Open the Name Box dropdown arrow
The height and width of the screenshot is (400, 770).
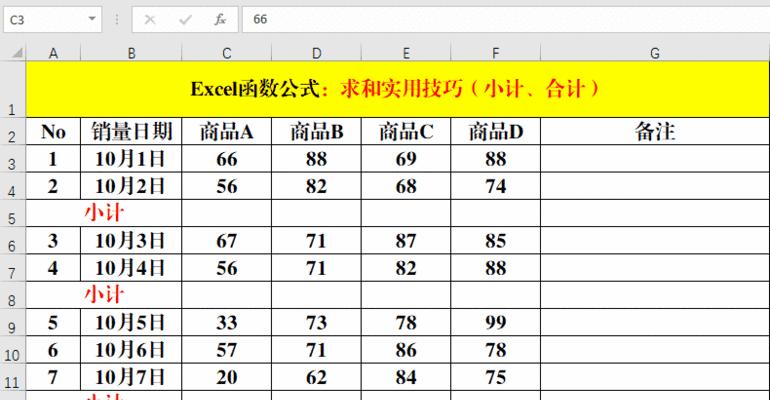pyautogui.click(x=92, y=19)
